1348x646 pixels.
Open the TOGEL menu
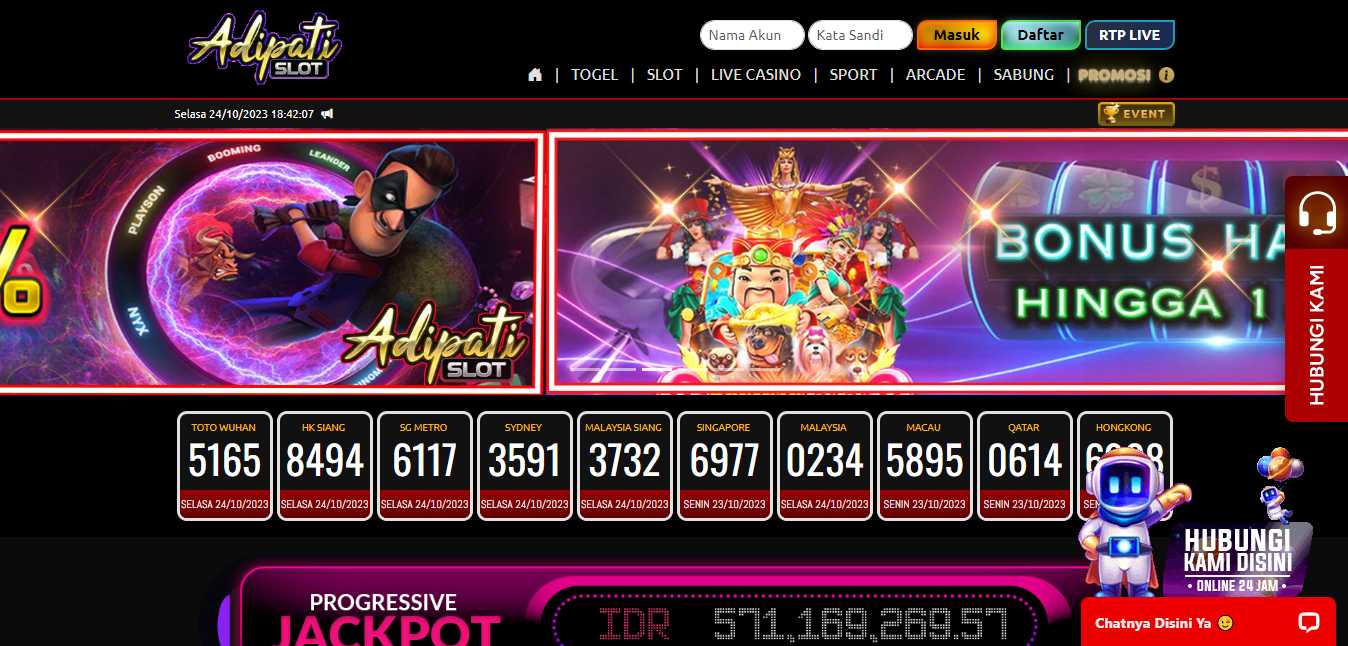tap(594, 75)
